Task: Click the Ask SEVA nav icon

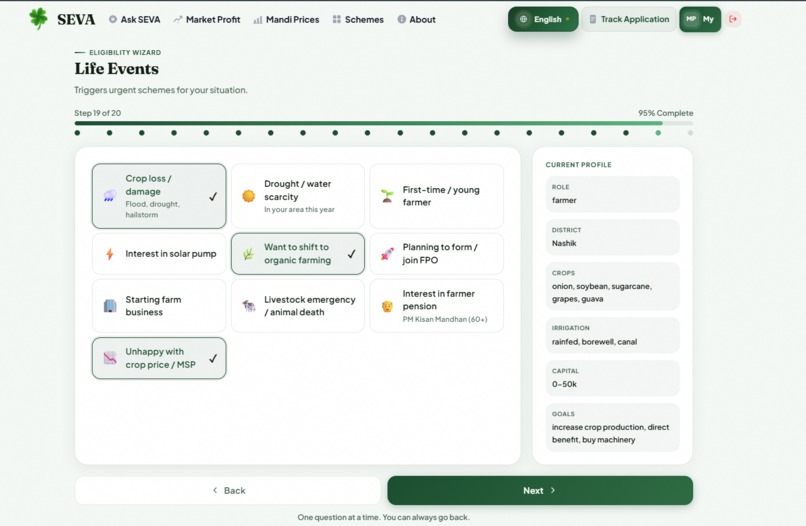Action: 113,20
